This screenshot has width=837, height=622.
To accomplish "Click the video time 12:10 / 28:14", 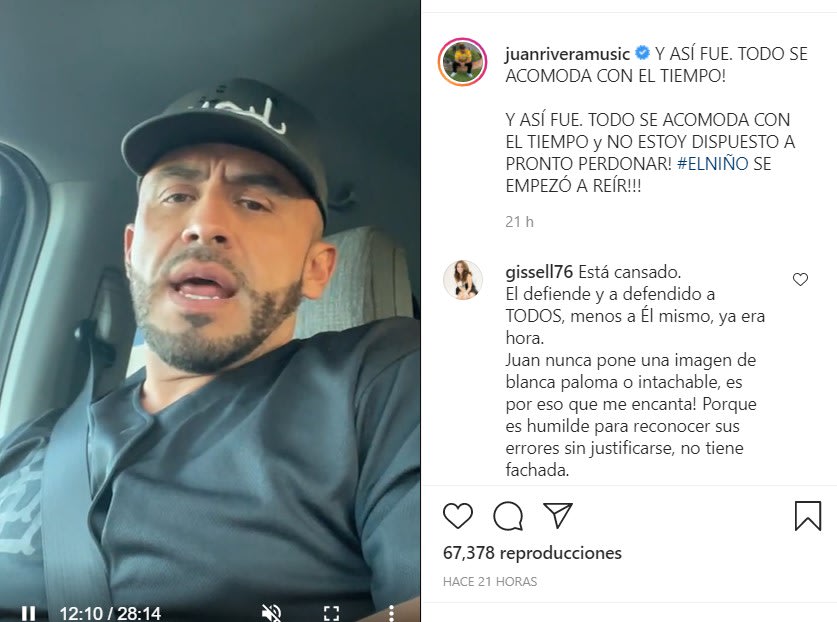I will click(110, 613).
